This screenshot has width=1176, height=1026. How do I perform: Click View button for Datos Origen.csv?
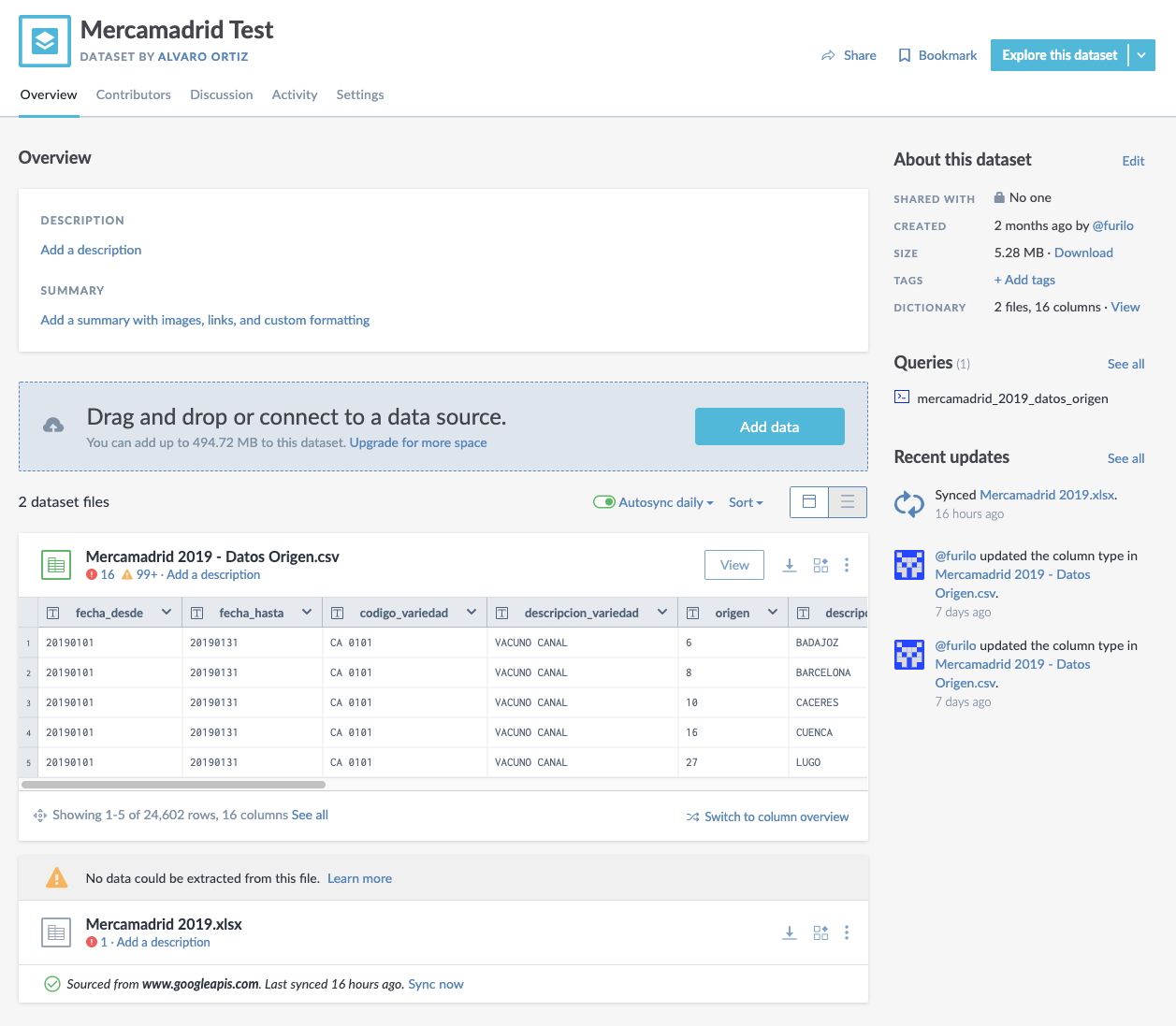(x=734, y=565)
